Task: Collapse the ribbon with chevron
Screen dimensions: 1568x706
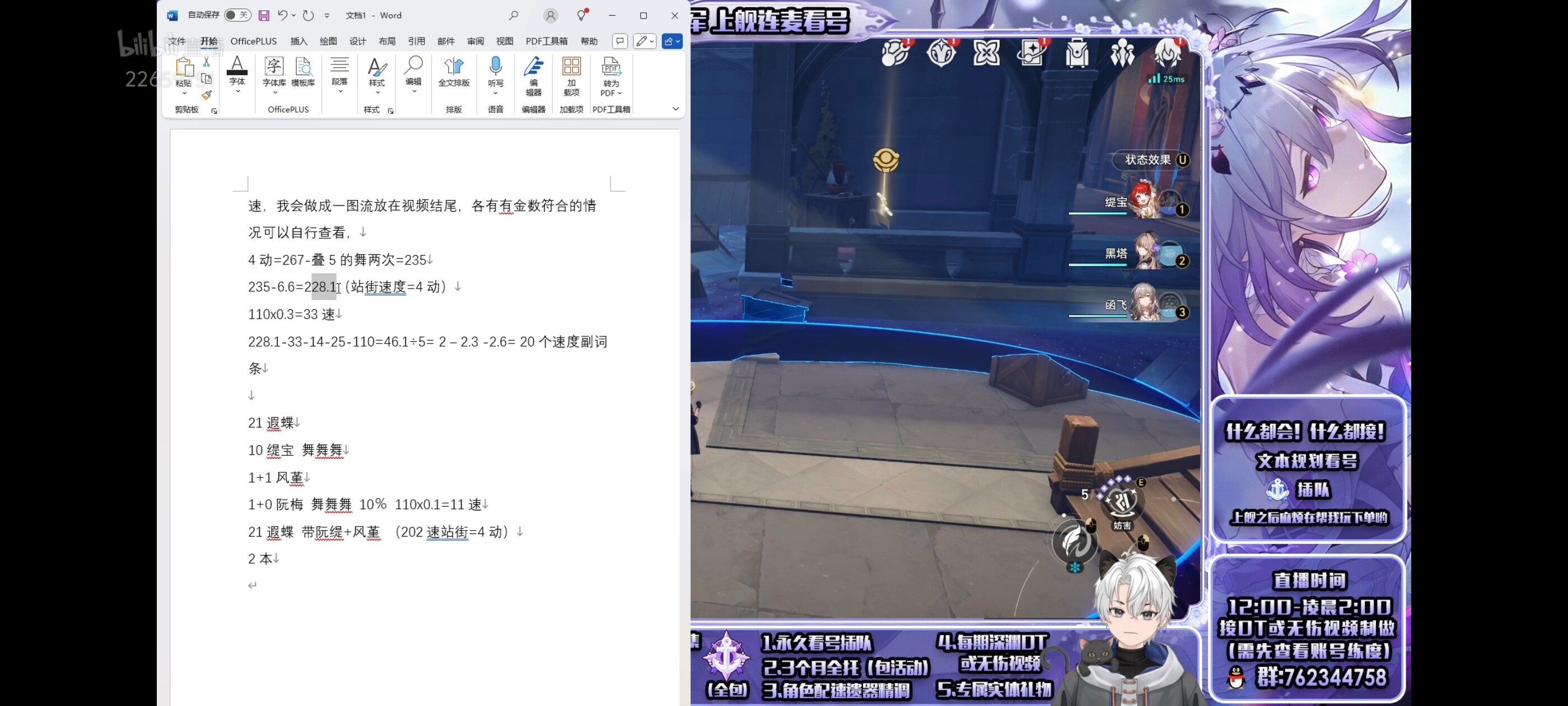Action: coord(675,109)
